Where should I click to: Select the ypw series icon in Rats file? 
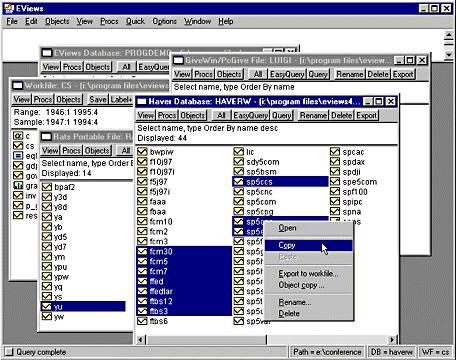47,277
